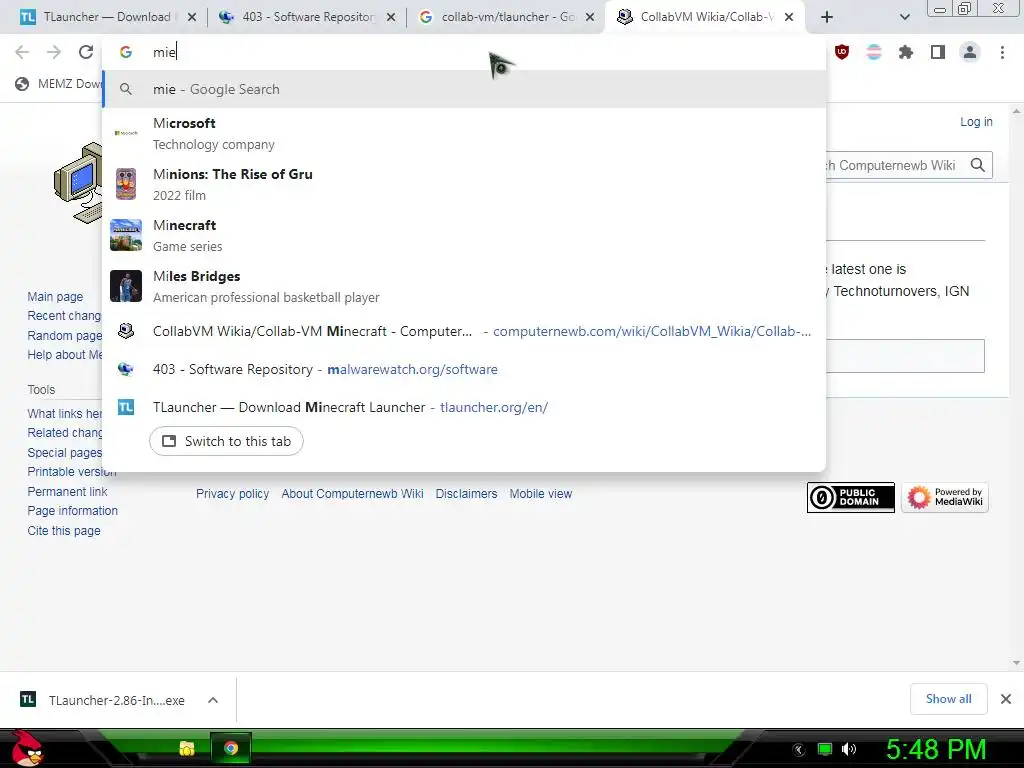Click the Log in link
The height and width of the screenshot is (768, 1024).
[x=976, y=121]
